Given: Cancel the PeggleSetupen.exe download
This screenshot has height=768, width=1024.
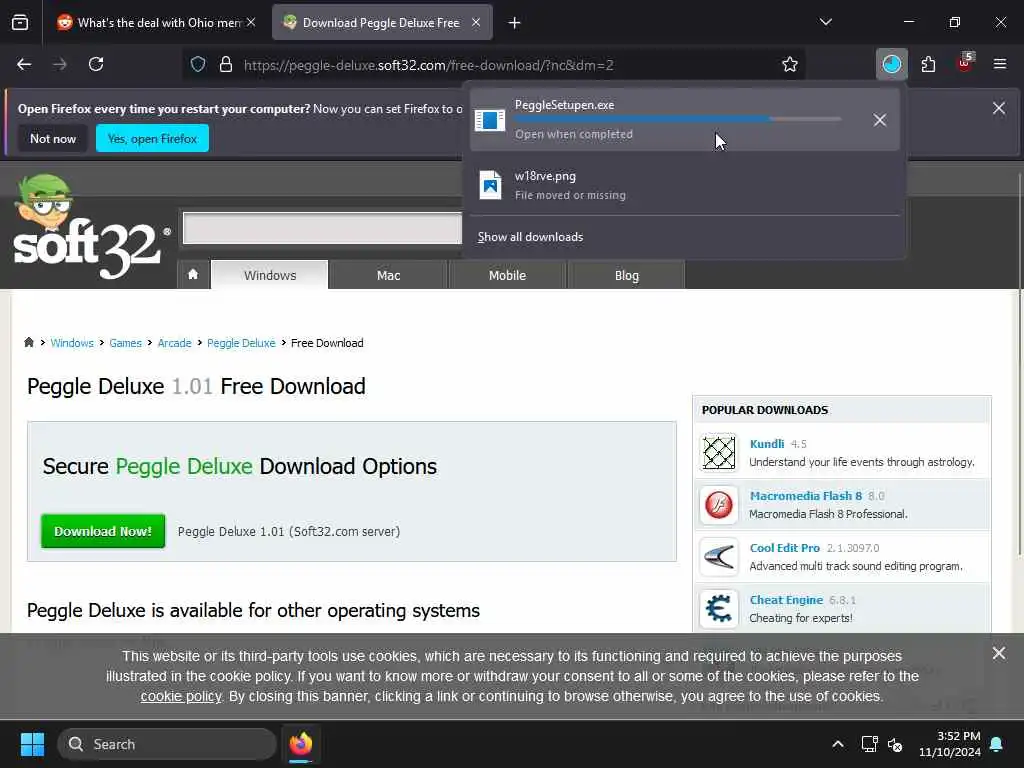Looking at the screenshot, I should [880, 120].
